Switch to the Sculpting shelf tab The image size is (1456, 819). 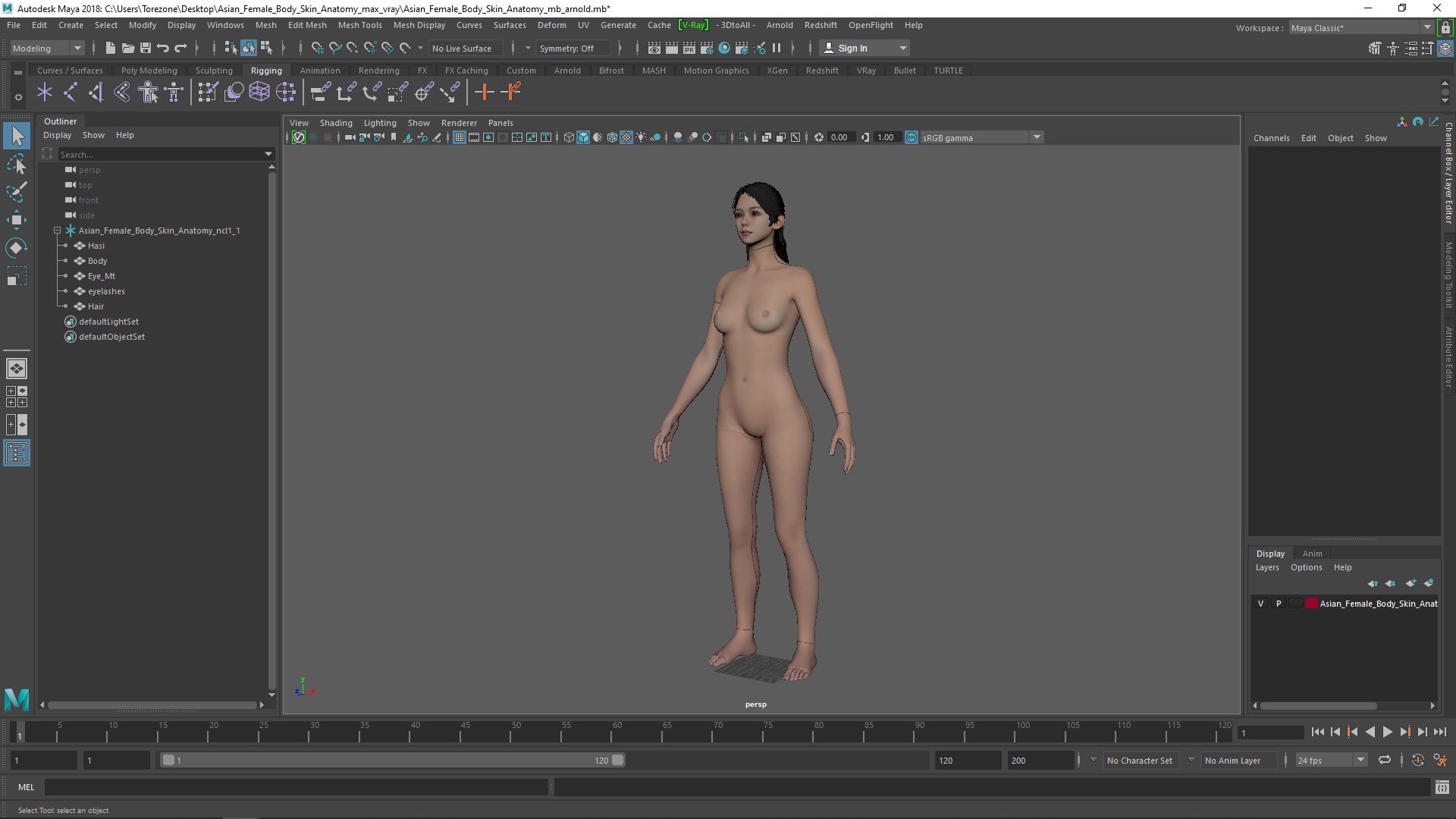[214, 71]
